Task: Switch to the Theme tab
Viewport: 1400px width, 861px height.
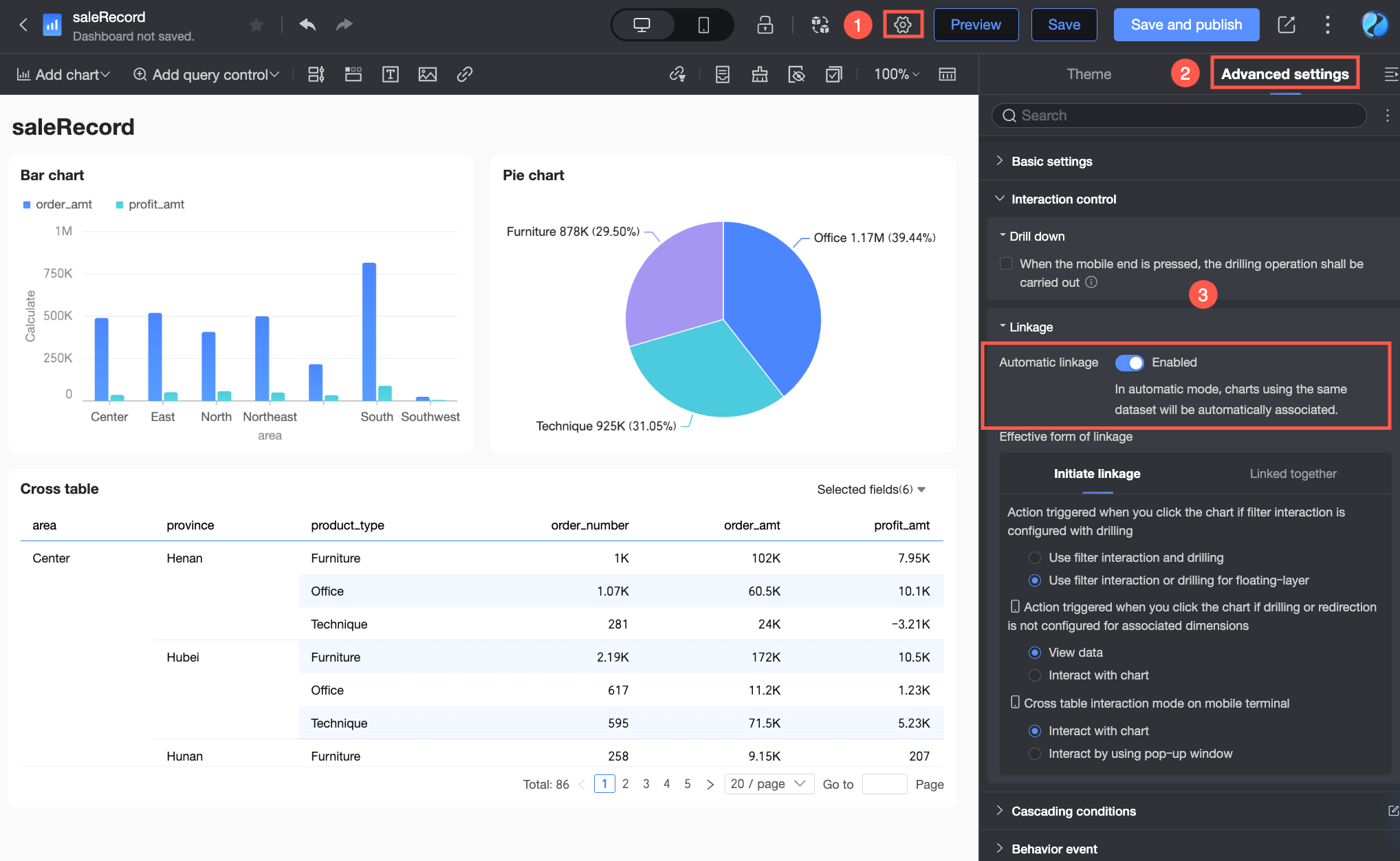Action: [1089, 74]
